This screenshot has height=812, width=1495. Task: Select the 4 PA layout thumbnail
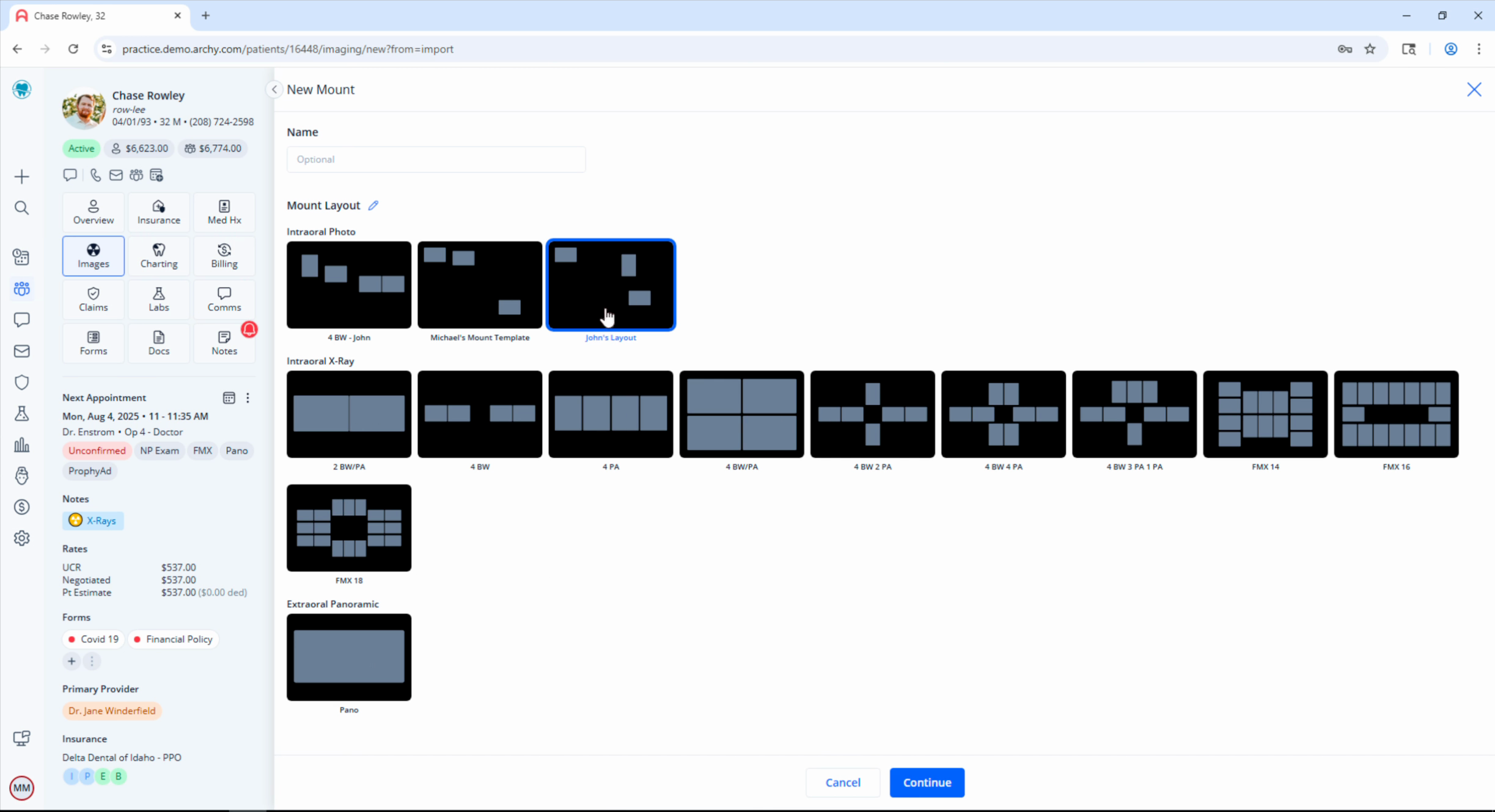coord(611,414)
